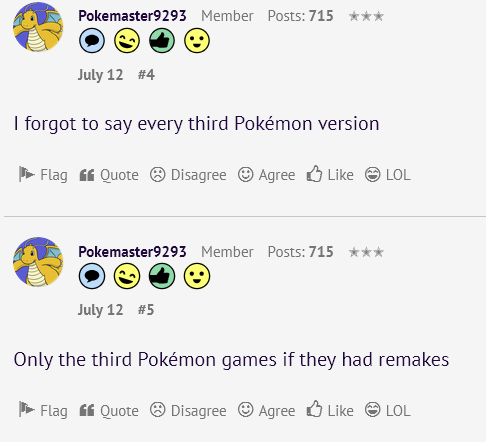Like post #4

330,174
